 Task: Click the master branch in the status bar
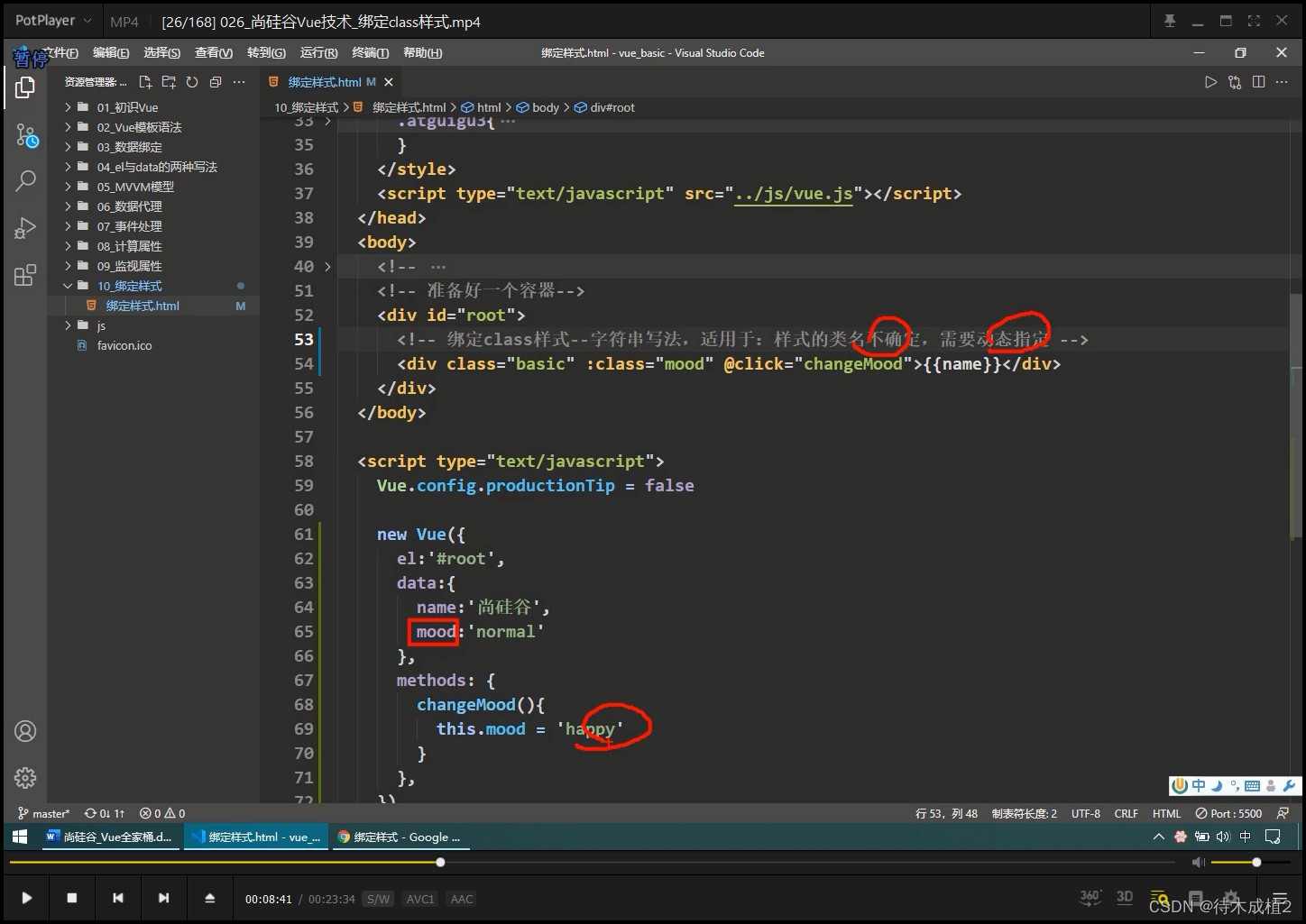pos(43,813)
